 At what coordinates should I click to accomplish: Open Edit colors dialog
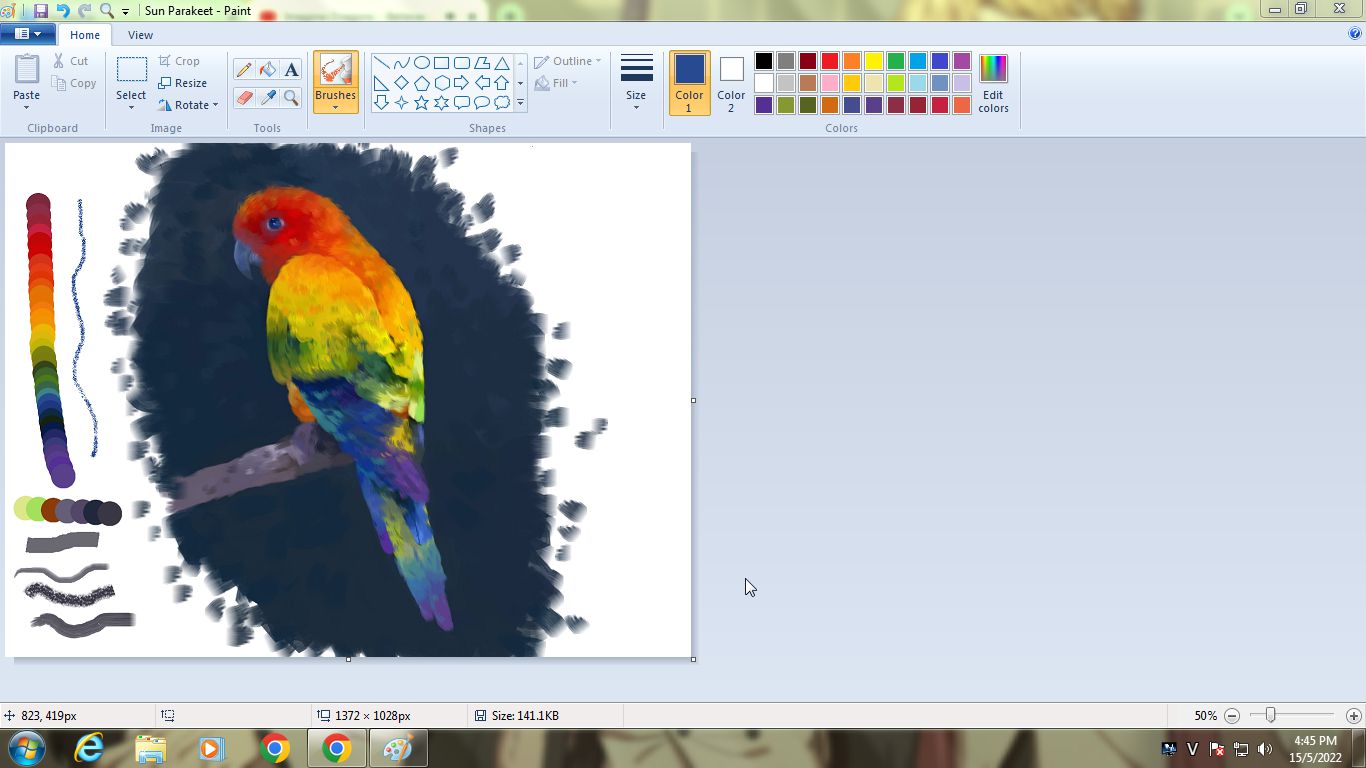point(993,82)
